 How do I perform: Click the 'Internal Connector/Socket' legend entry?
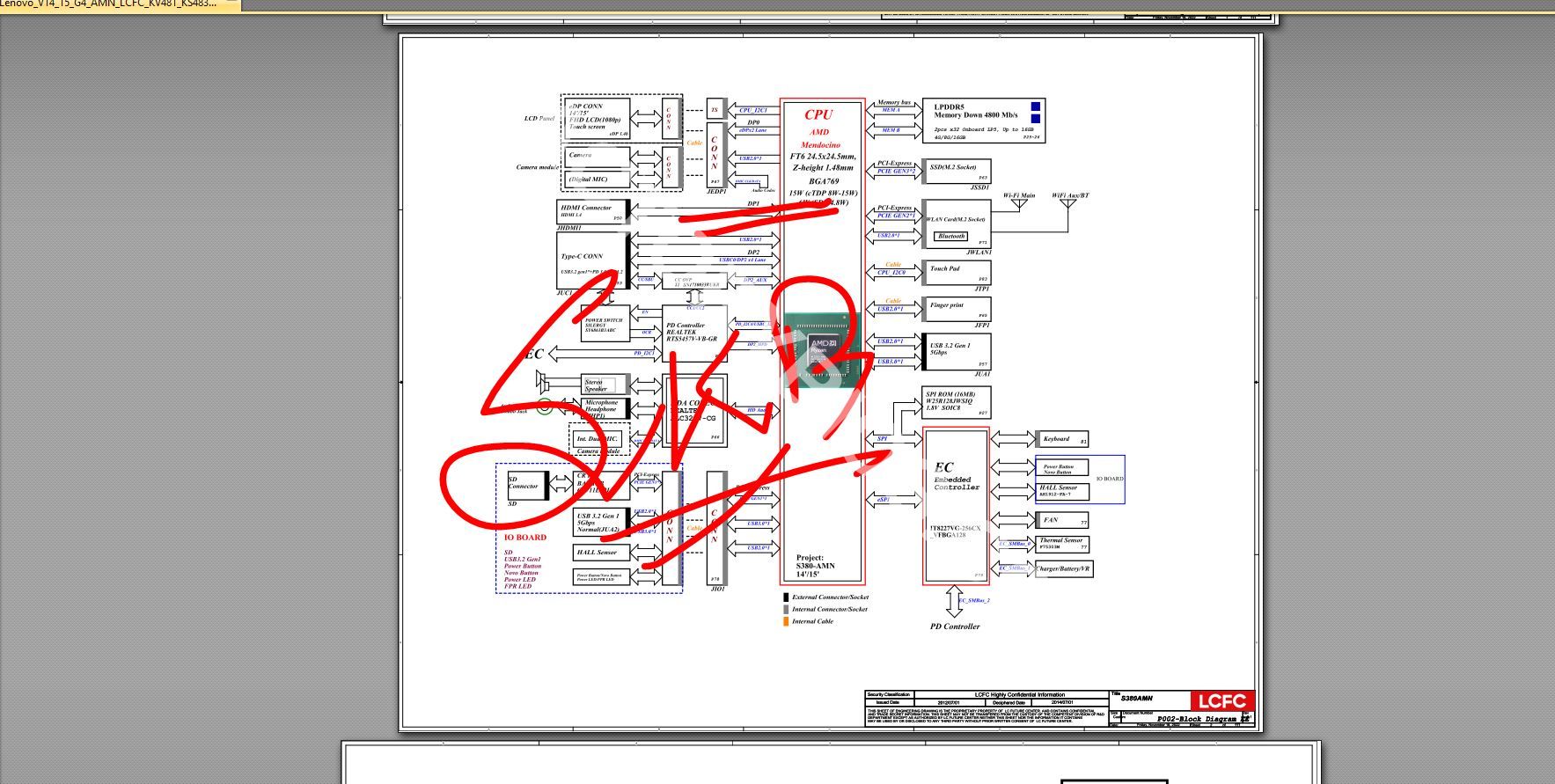pyautogui.click(x=830, y=609)
